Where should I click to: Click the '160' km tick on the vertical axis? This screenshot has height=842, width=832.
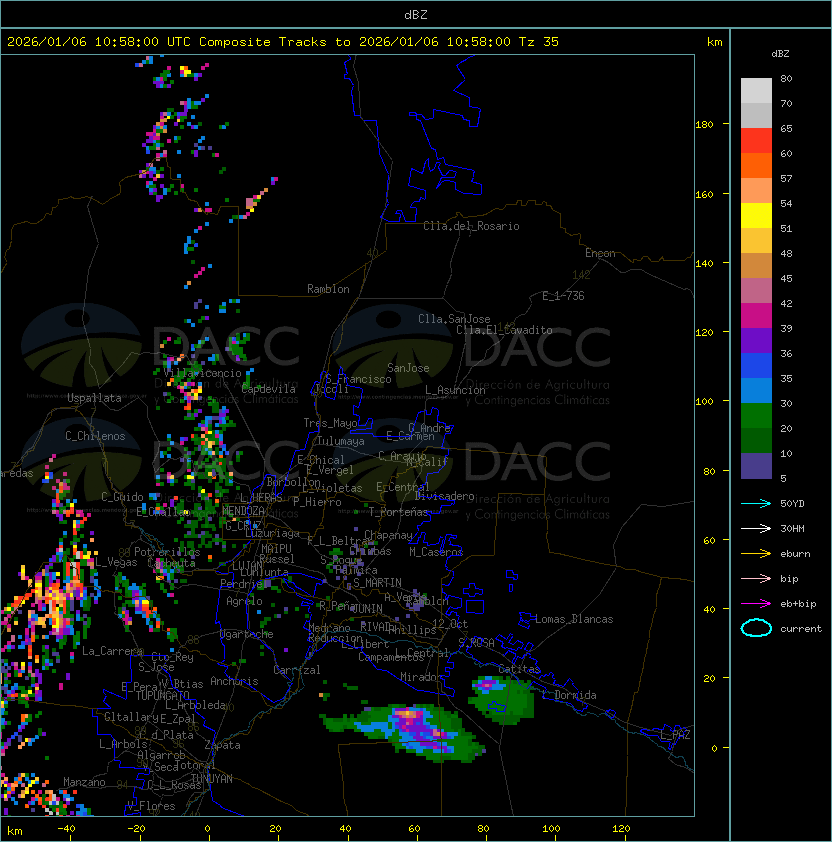(704, 194)
